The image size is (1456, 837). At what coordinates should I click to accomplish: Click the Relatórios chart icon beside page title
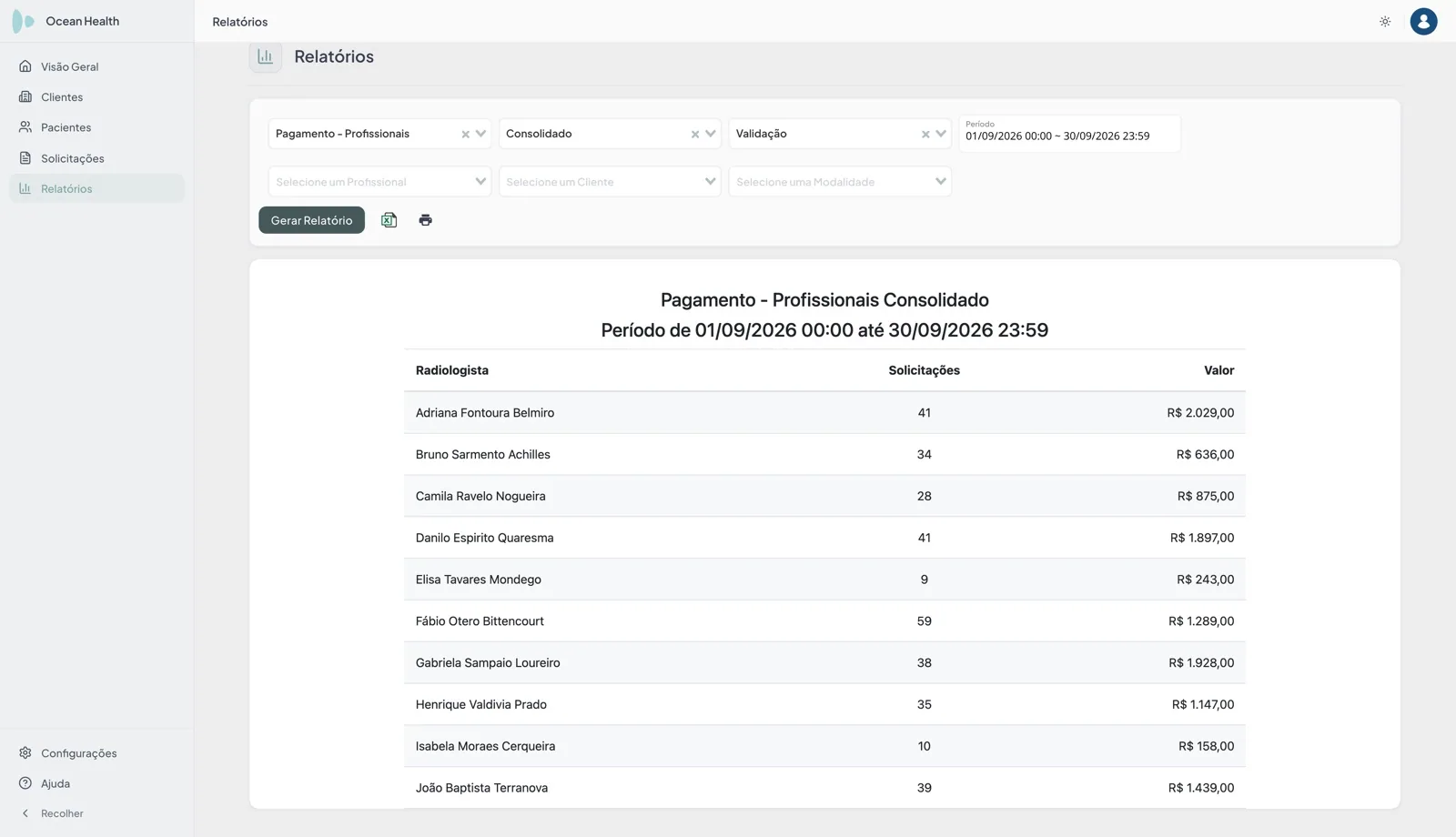(266, 56)
